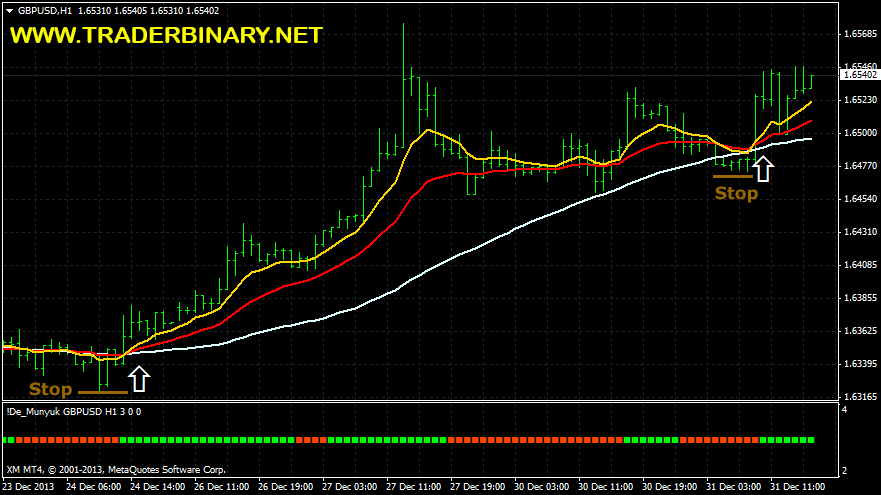Click the 26 Dec 11:00 time label
Screen dimensions: 881x495
coord(221,487)
